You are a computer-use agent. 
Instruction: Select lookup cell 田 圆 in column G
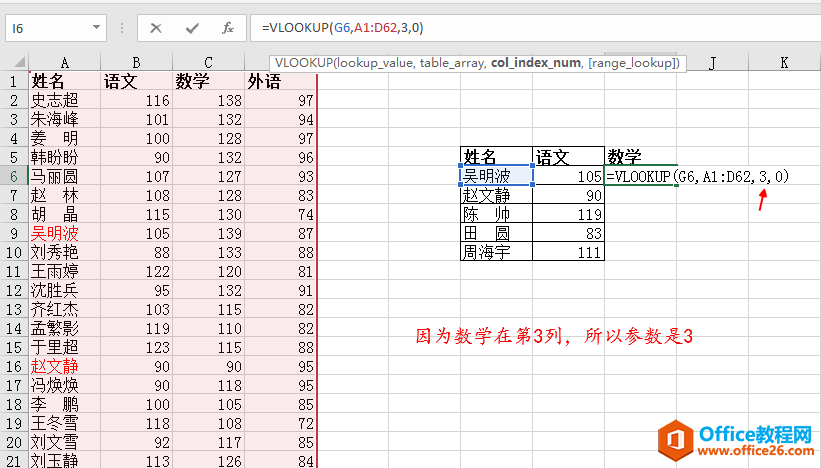coord(496,233)
